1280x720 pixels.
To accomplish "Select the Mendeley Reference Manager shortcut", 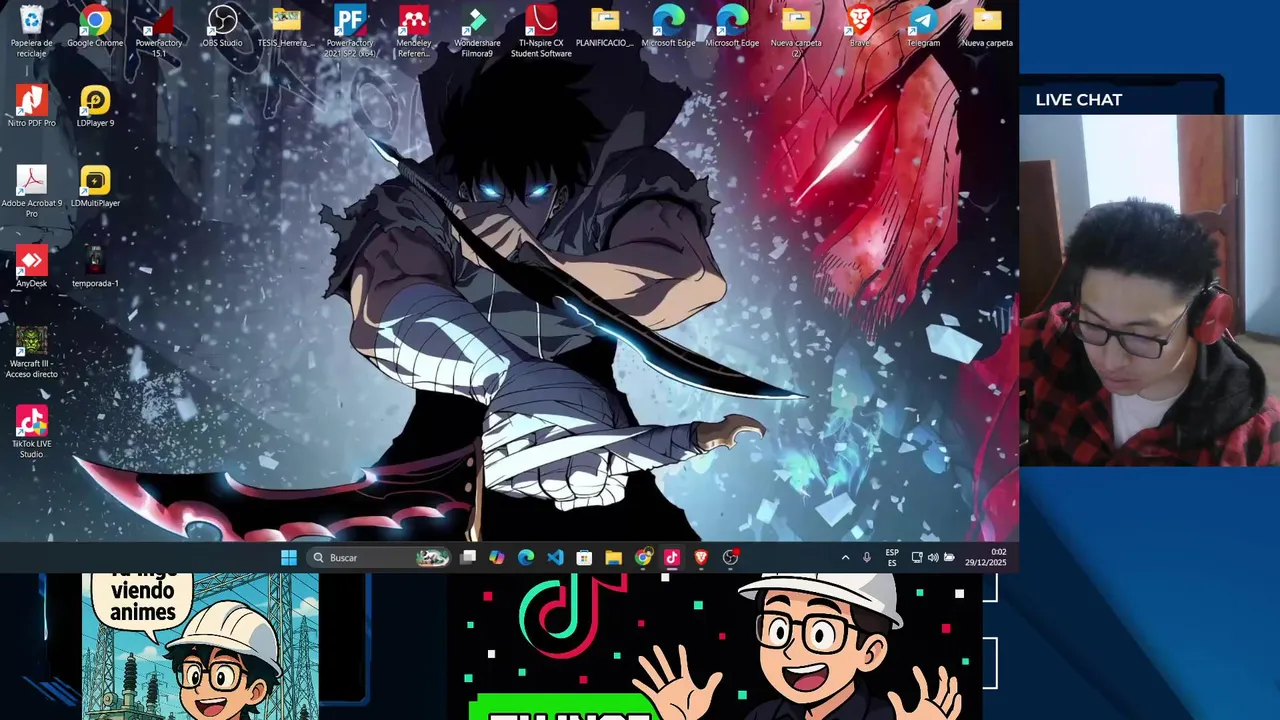I will point(413,30).
